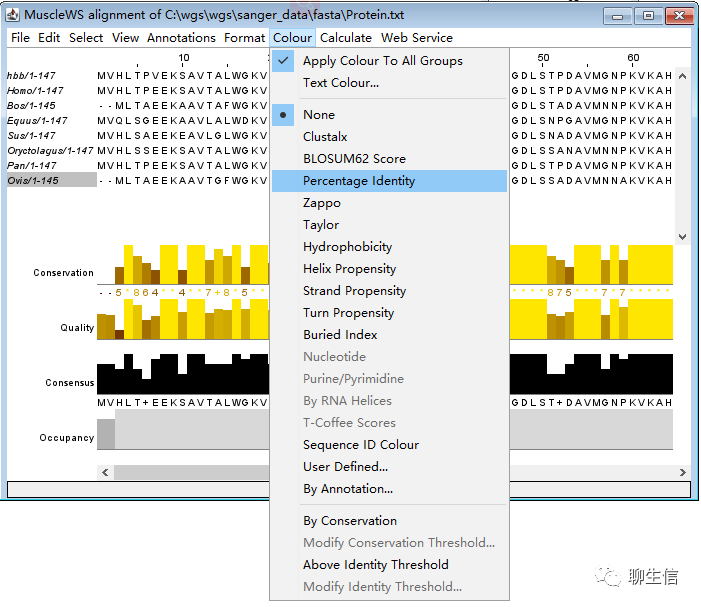Open the File menu
The image size is (701, 607).
[x=21, y=38]
